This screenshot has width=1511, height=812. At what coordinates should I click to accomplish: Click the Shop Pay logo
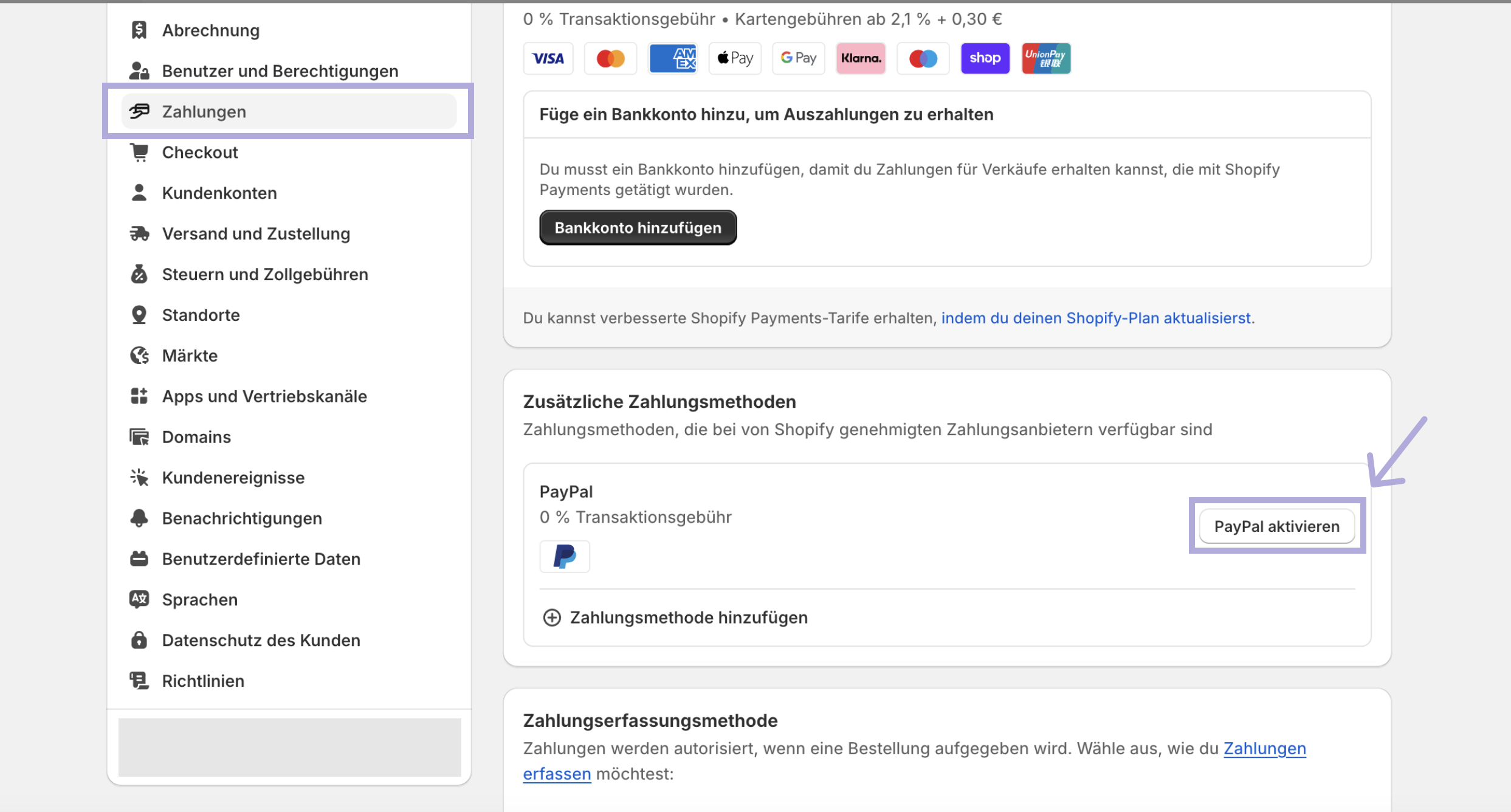pos(985,58)
